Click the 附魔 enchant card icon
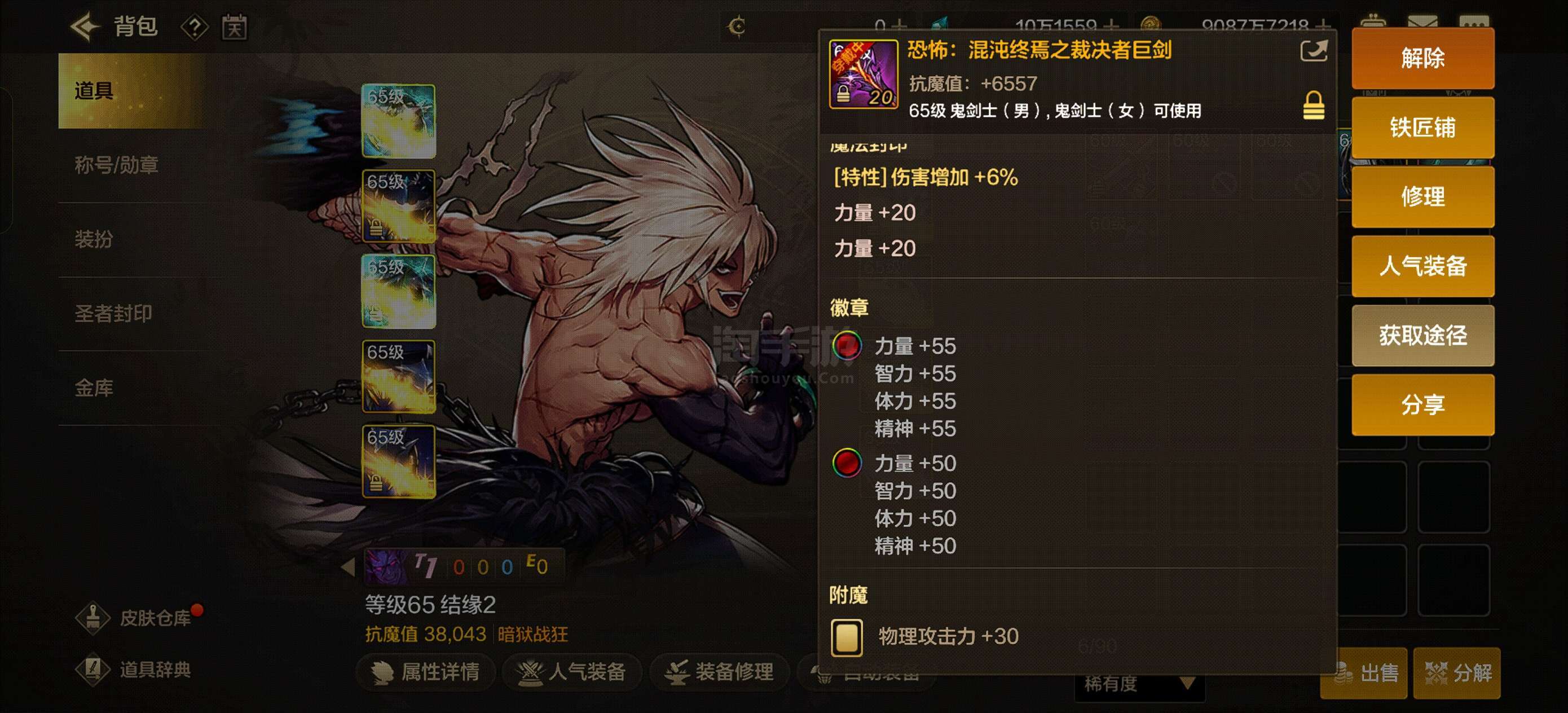1568x713 pixels. coord(847,637)
